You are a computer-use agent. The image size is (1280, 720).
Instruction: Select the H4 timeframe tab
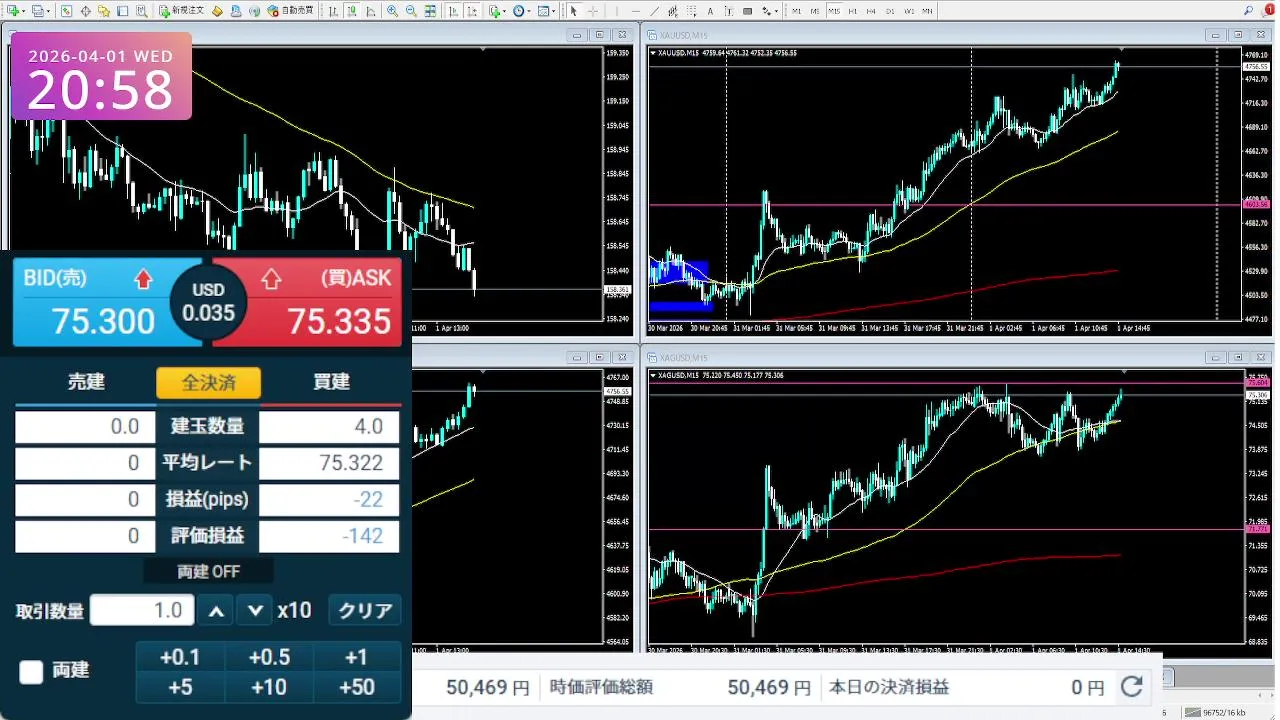[871, 10]
